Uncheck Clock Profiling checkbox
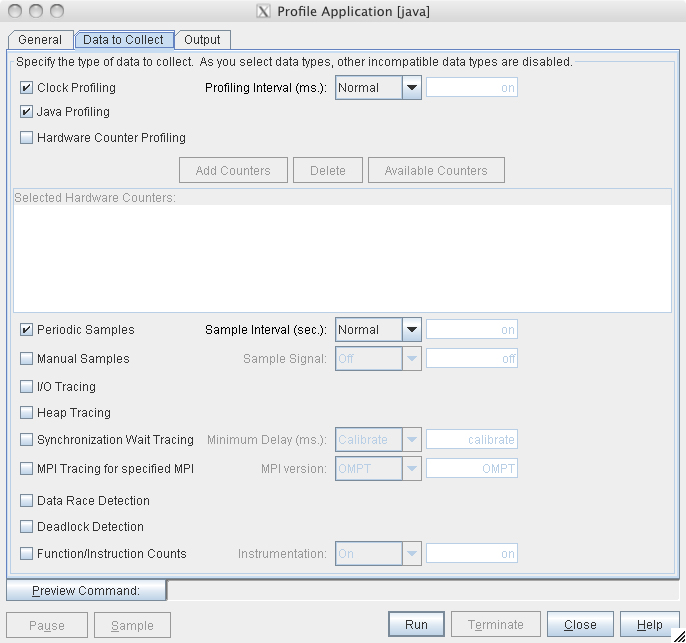 [26, 87]
